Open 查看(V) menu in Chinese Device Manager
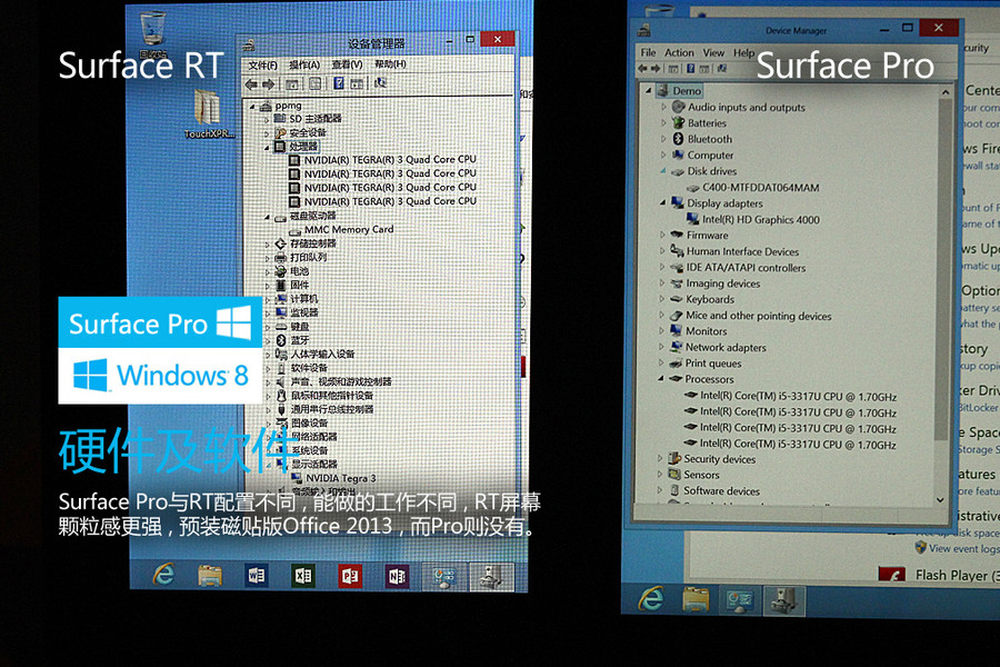This screenshot has height=667, width=1000. [346, 64]
